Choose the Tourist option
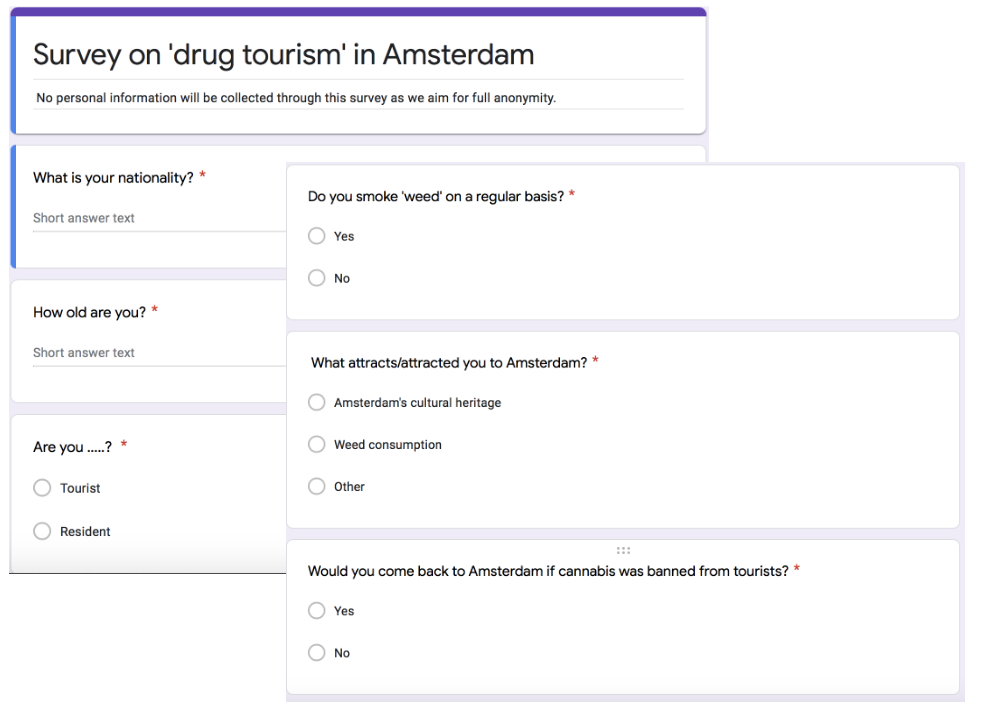Image resolution: width=982 pixels, height=728 pixels. (42, 488)
